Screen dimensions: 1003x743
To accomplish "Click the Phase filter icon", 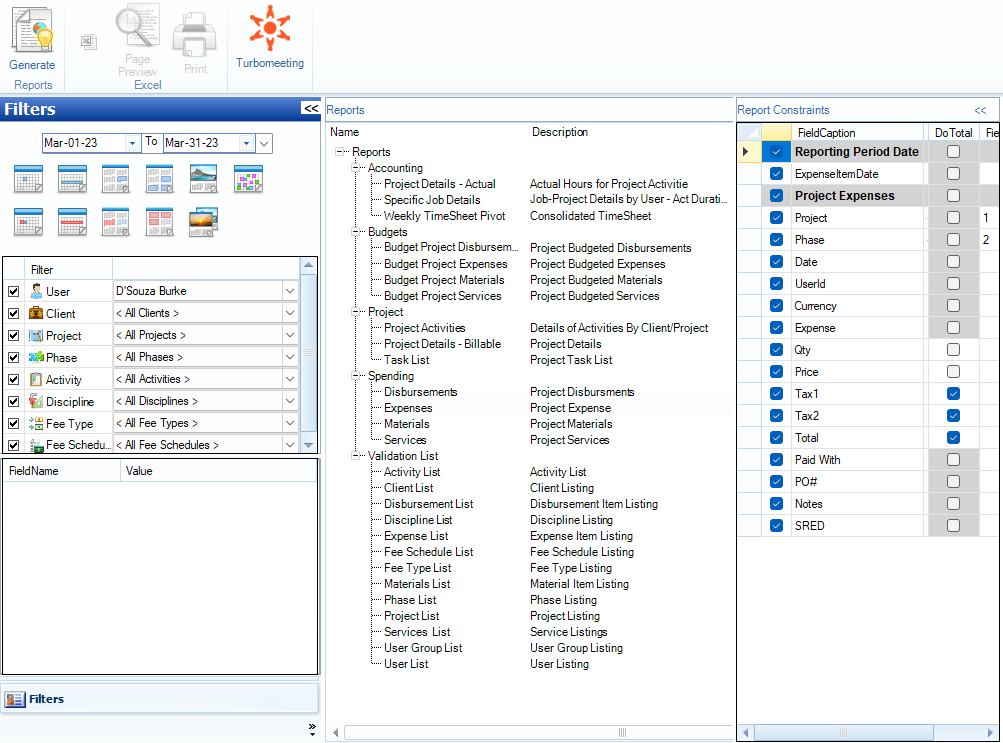I will tap(36, 357).
